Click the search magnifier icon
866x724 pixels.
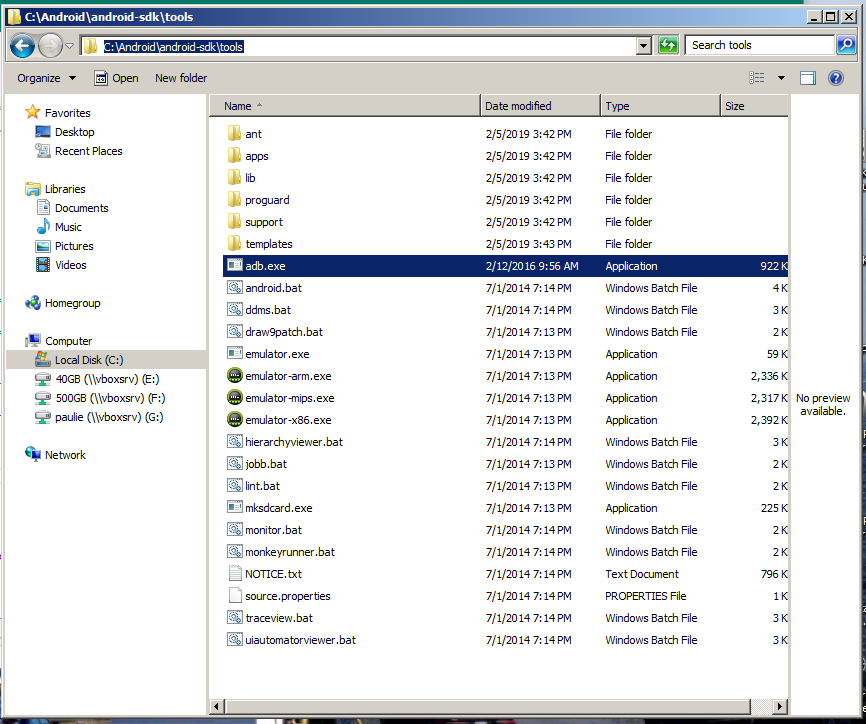(x=846, y=45)
